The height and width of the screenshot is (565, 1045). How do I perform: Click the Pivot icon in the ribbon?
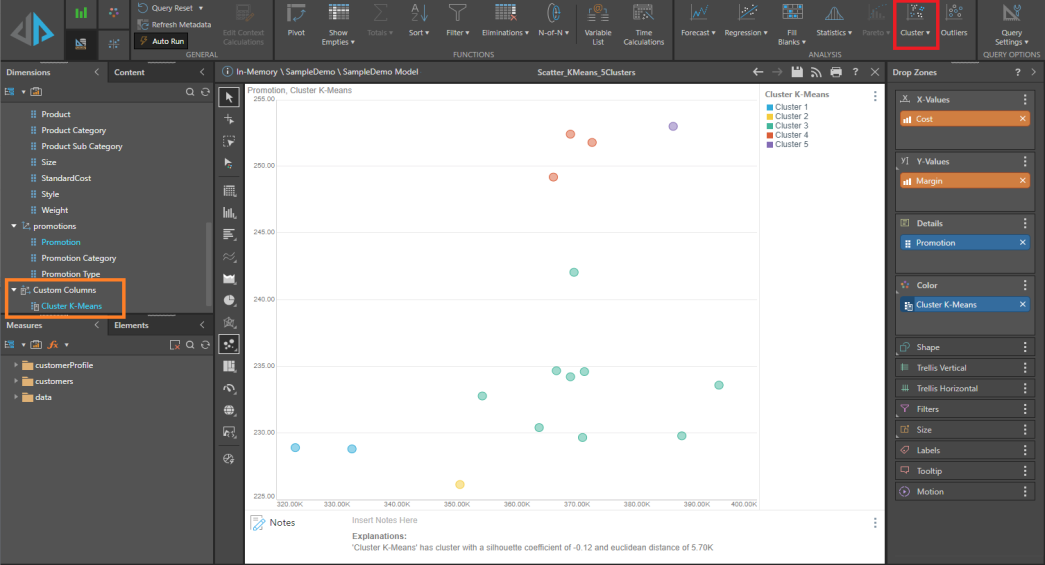(296, 20)
